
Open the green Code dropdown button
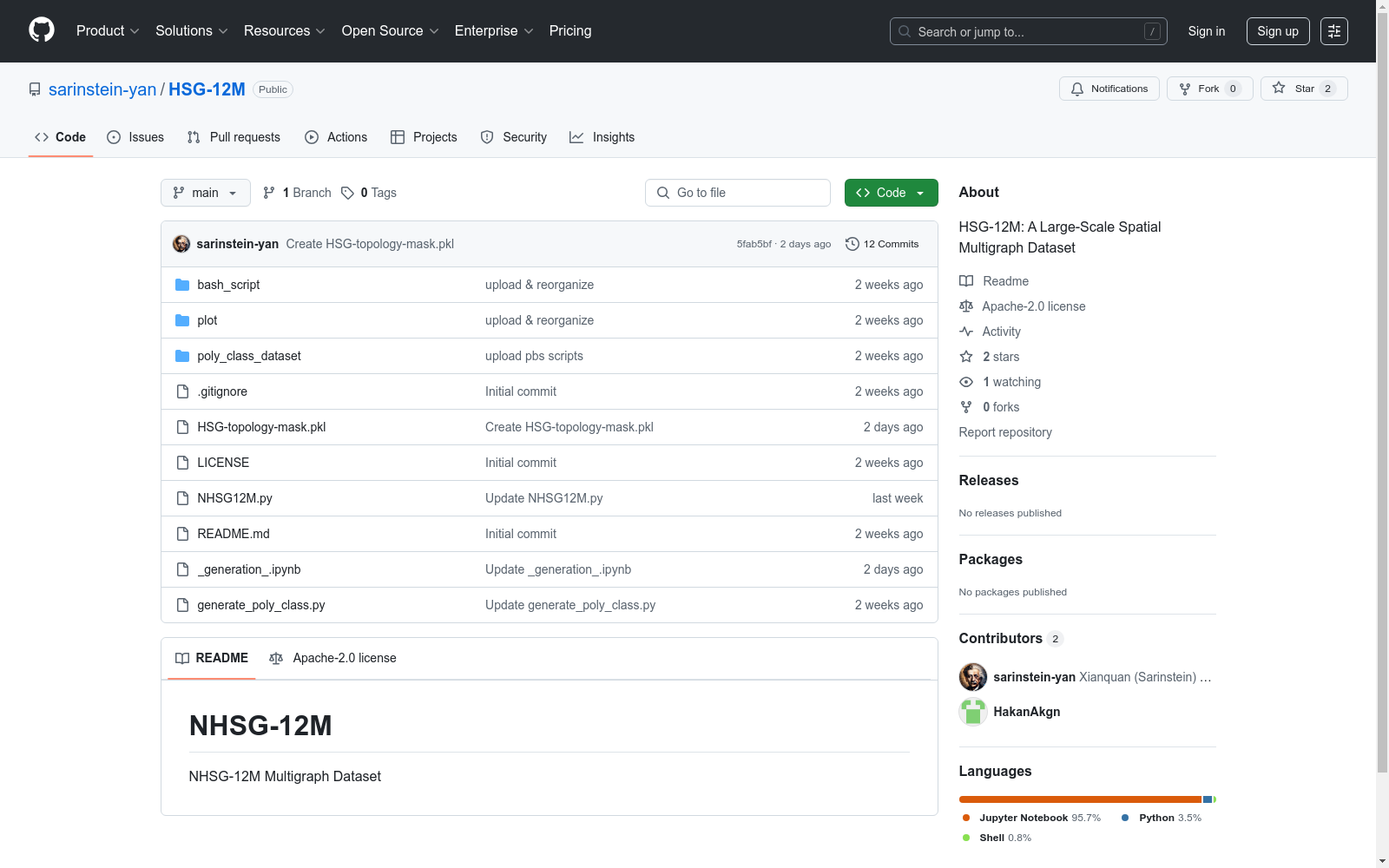(x=891, y=193)
